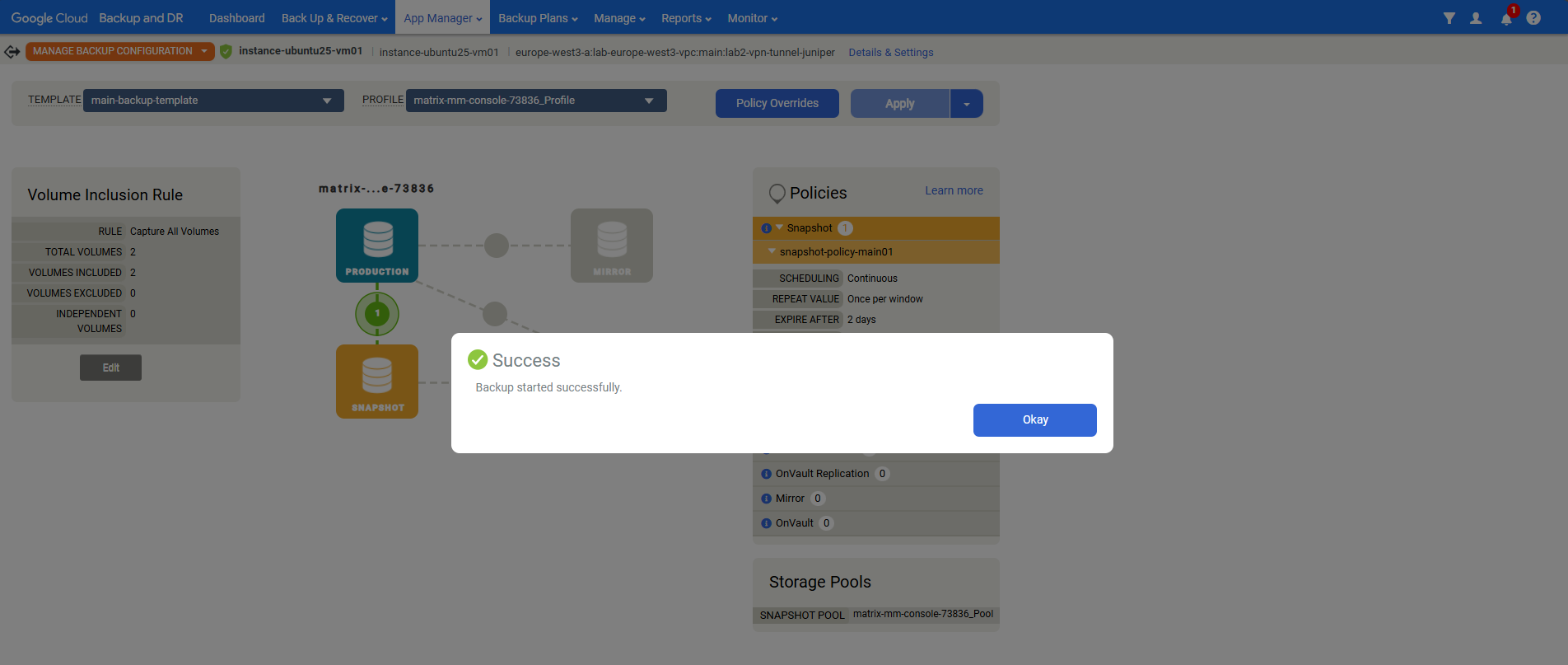
Task: Go to the Dashboard page
Action: coord(237,18)
